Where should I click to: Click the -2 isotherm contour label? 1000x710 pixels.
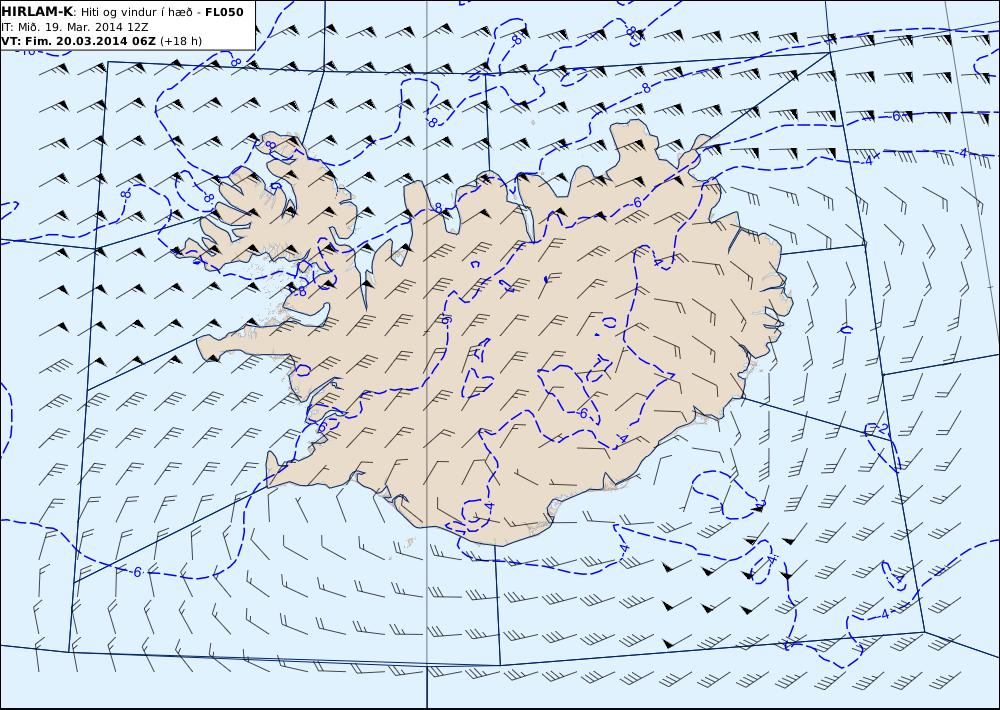click(x=881, y=428)
